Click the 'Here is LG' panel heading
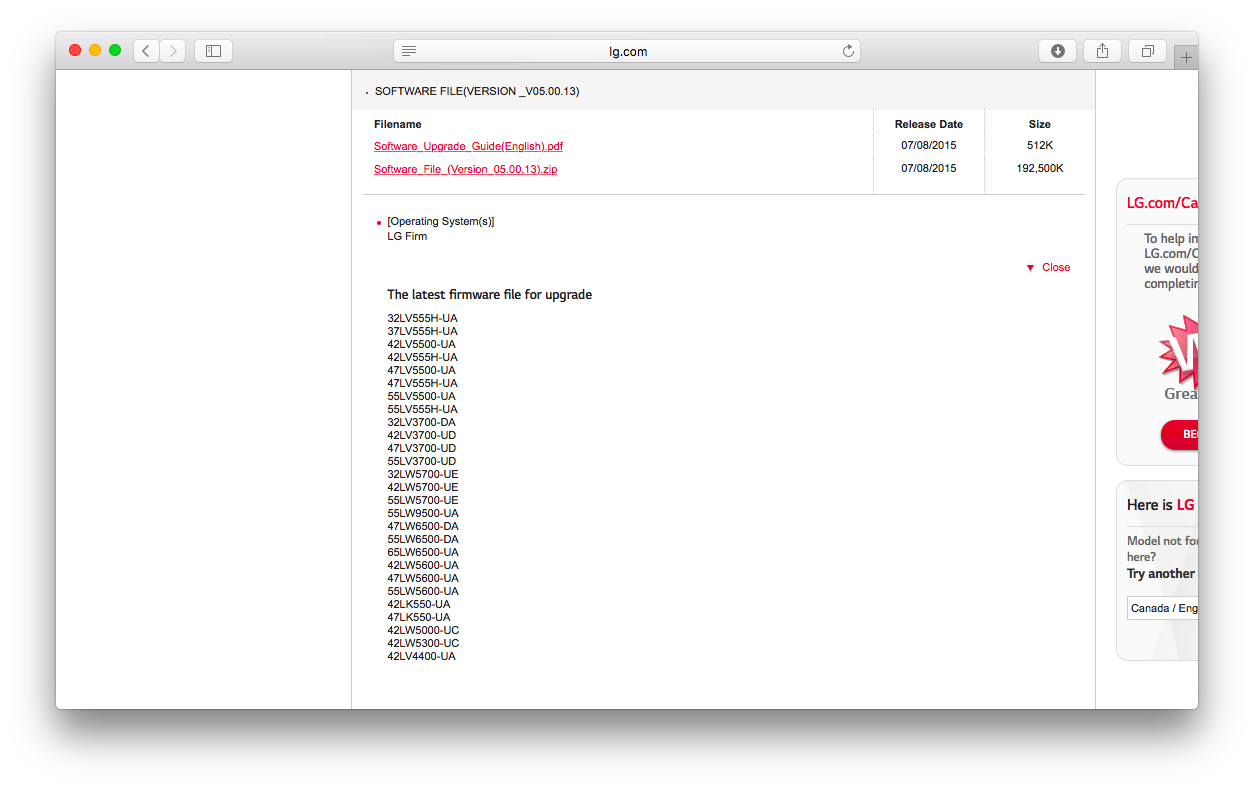The image size is (1254, 789). (1161, 505)
